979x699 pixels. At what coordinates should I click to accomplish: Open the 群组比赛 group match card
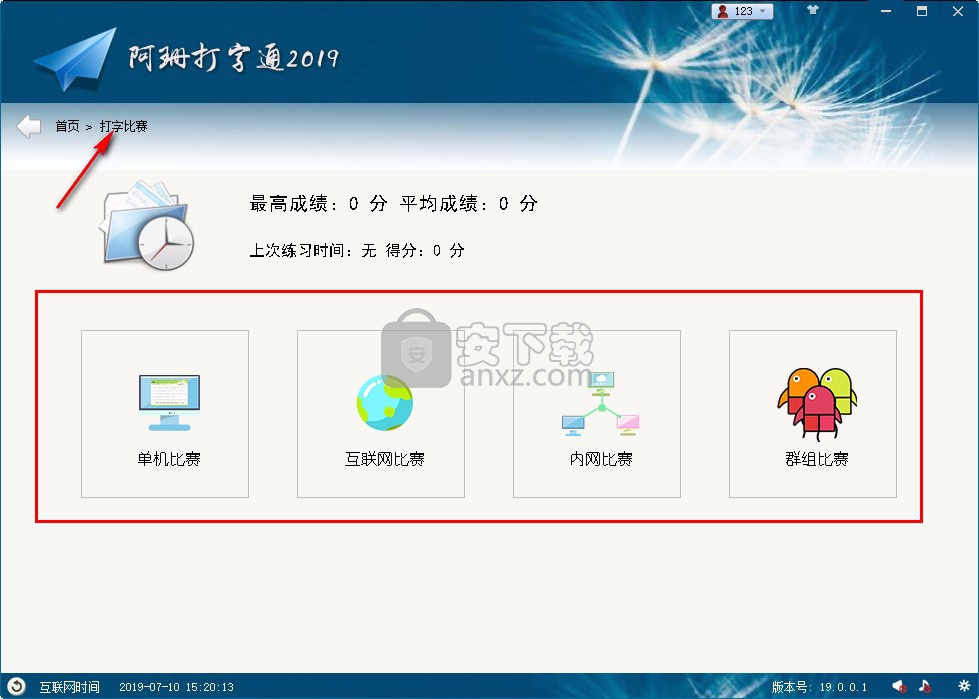[x=813, y=414]
